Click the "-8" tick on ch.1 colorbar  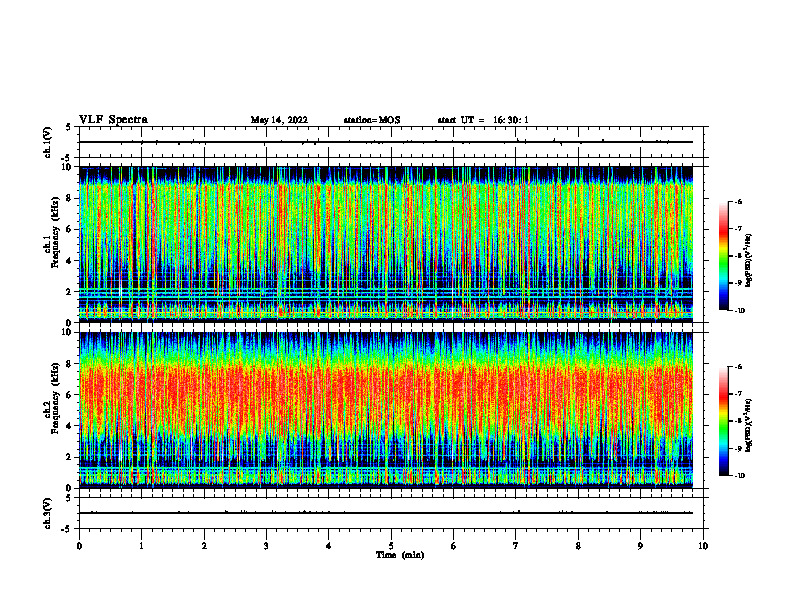pos(738,256)
